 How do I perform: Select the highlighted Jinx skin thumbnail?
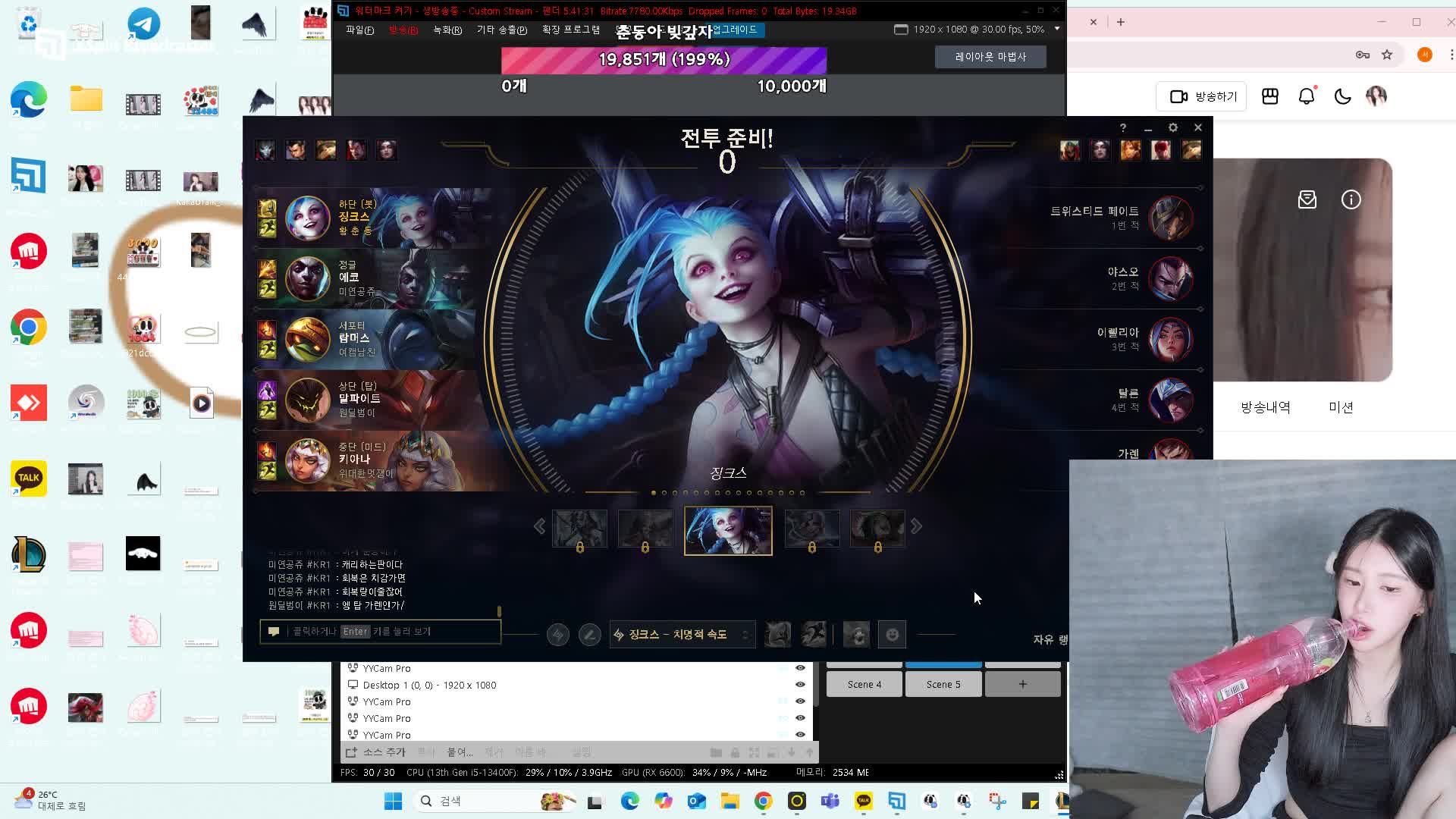[x=728, y=531]
